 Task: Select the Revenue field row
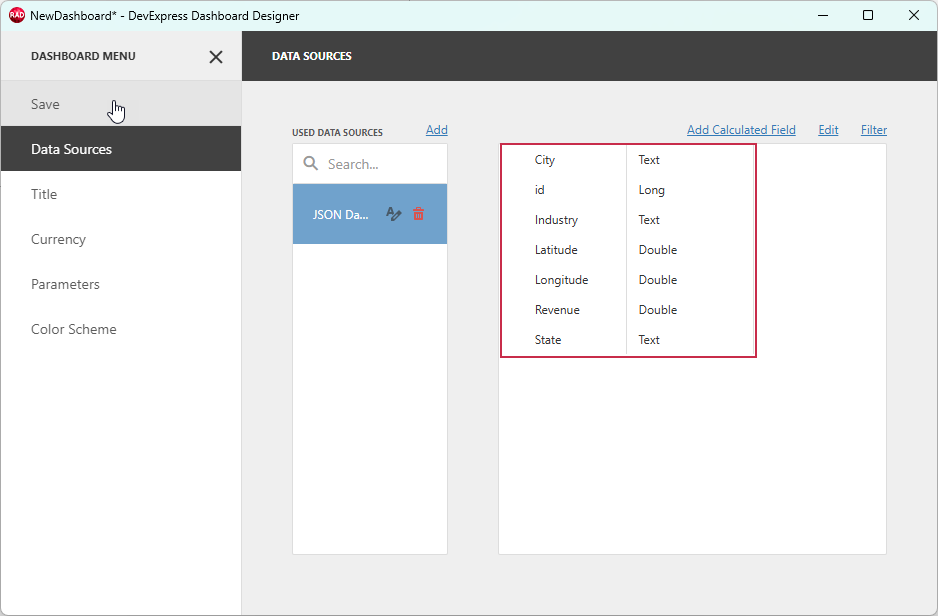[560, 309]
